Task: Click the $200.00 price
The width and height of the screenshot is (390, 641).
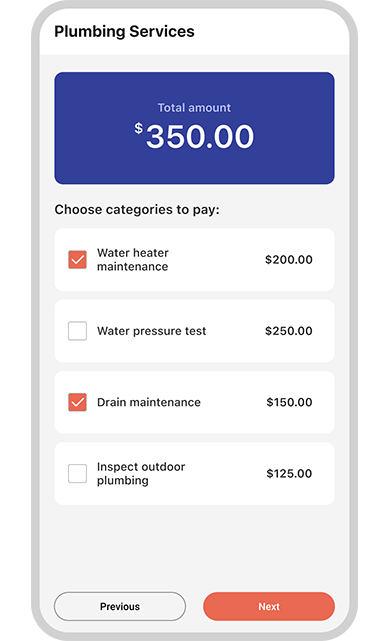Action: (289, 260)
